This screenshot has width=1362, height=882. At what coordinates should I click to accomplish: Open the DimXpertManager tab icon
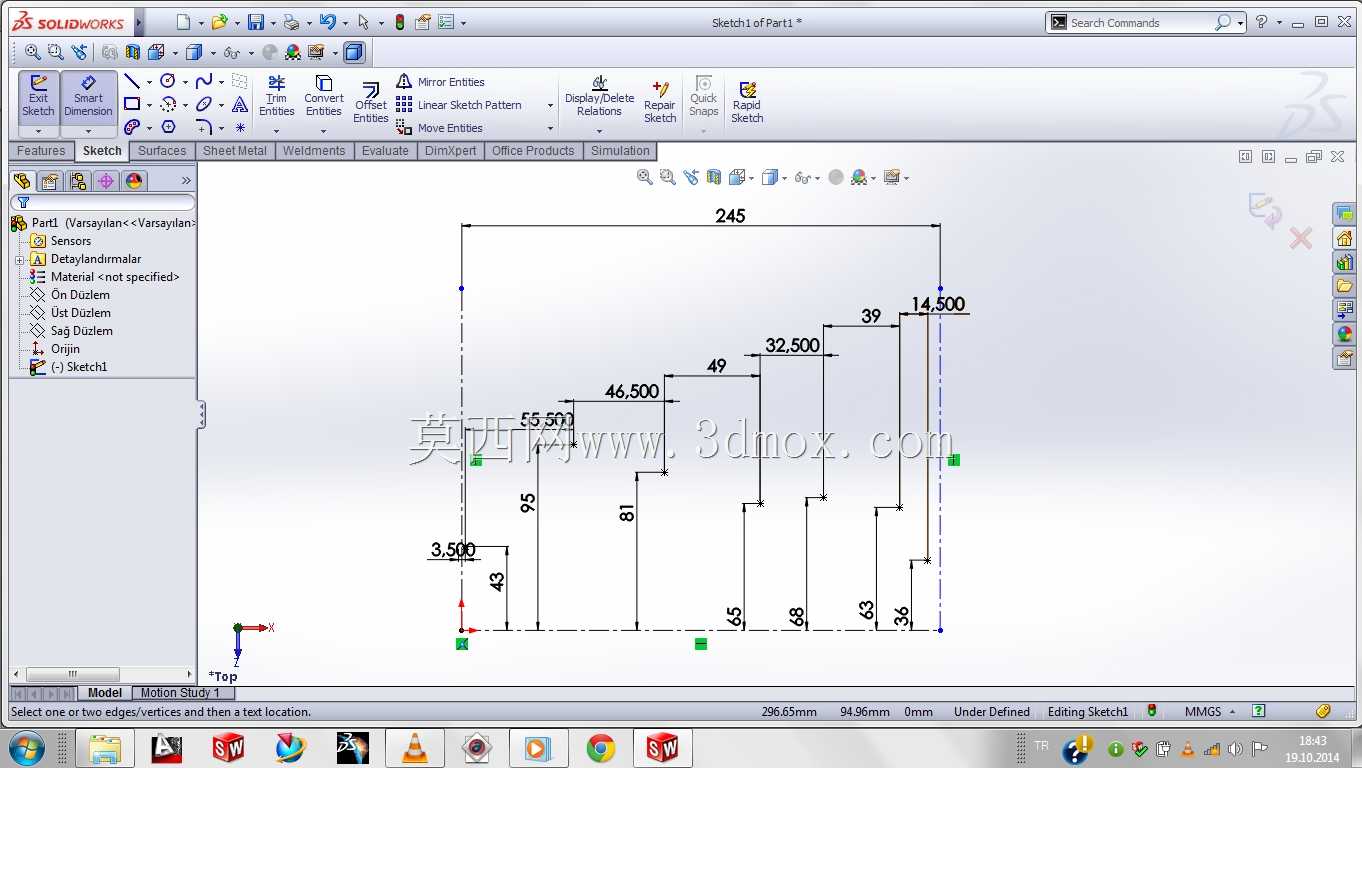pyautogui.click(x=106, y=181)
